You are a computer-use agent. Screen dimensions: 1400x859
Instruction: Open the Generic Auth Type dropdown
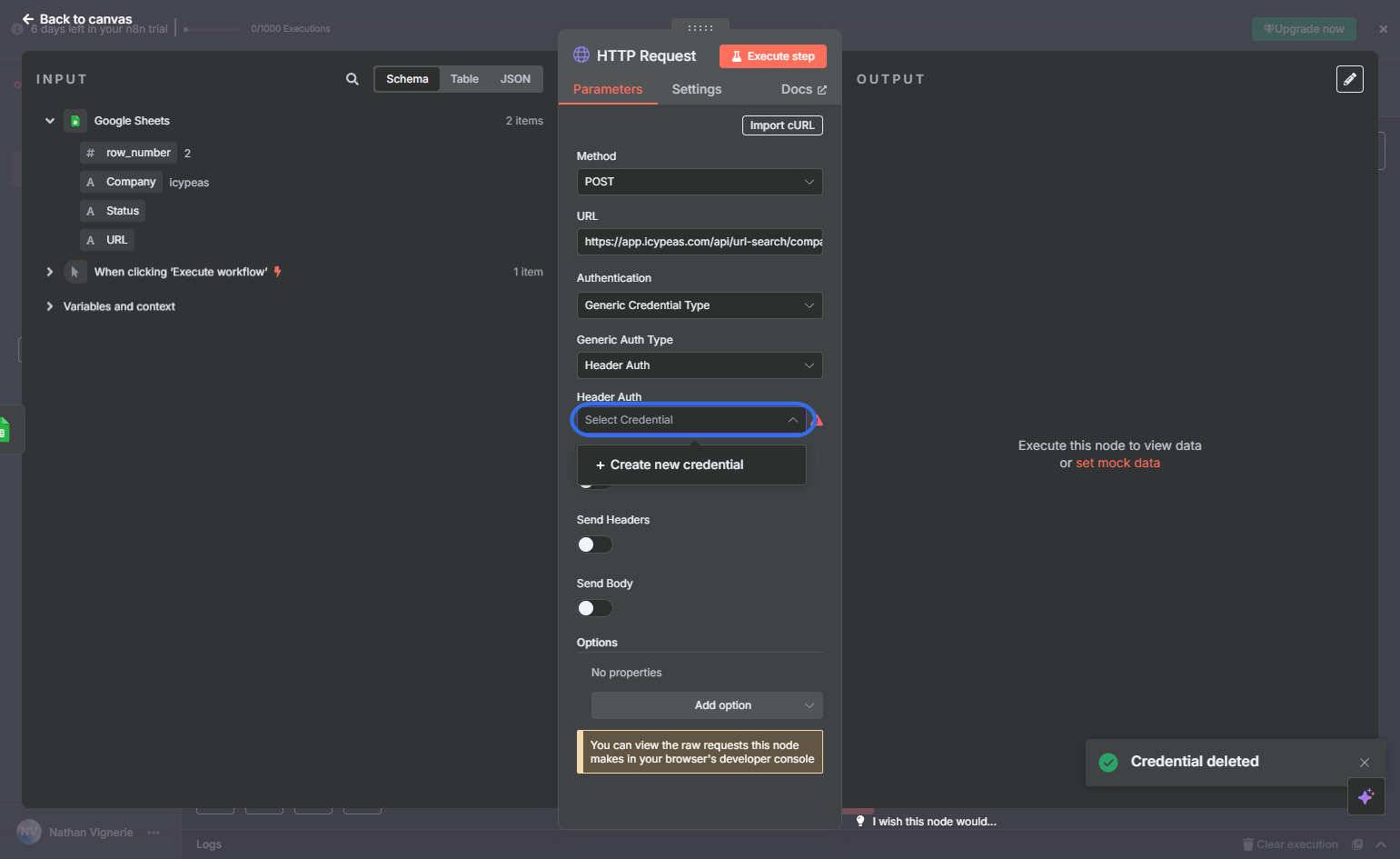click(x=700, y=365)
